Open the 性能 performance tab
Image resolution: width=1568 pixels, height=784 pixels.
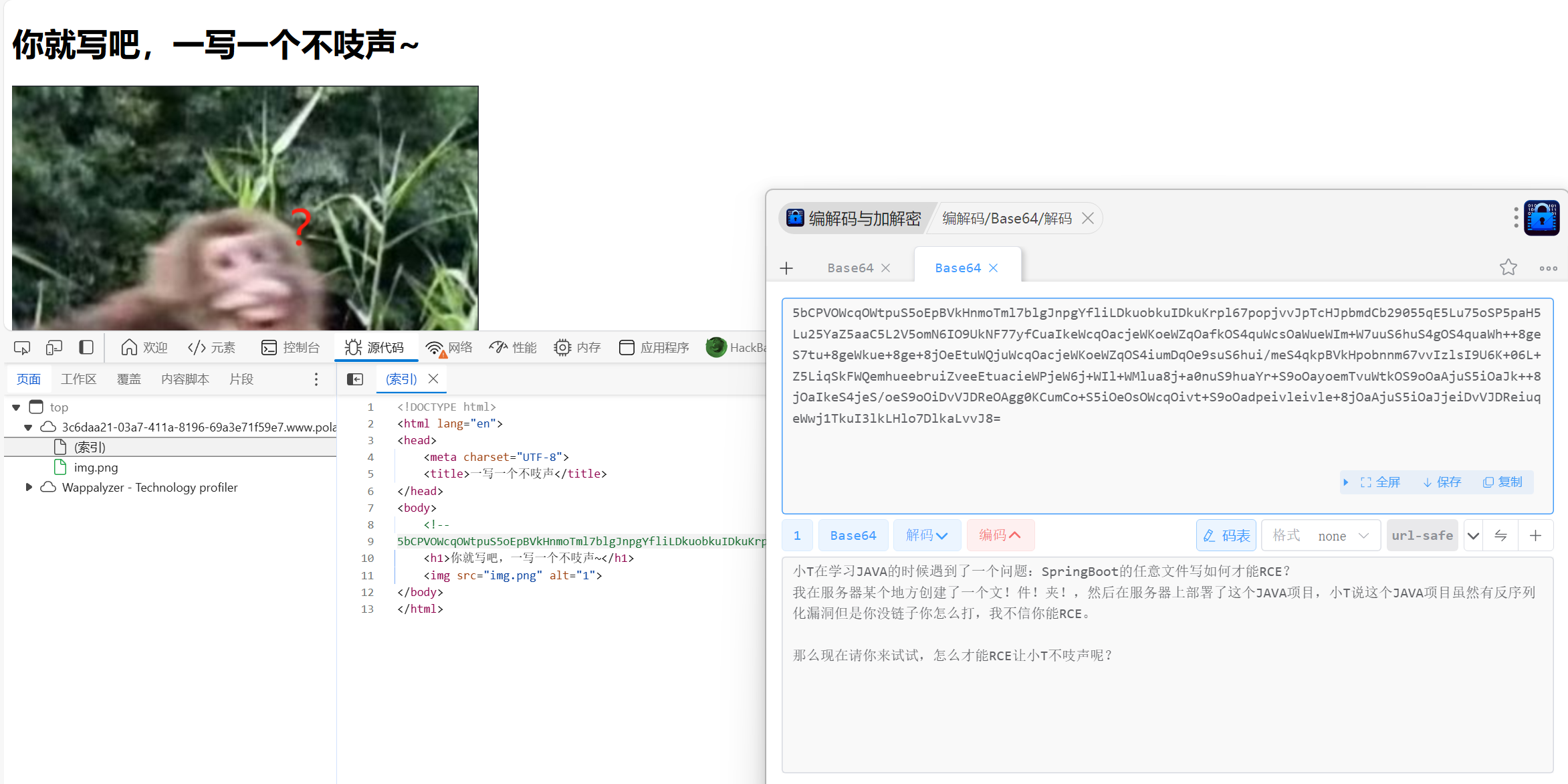coord(513,348)
